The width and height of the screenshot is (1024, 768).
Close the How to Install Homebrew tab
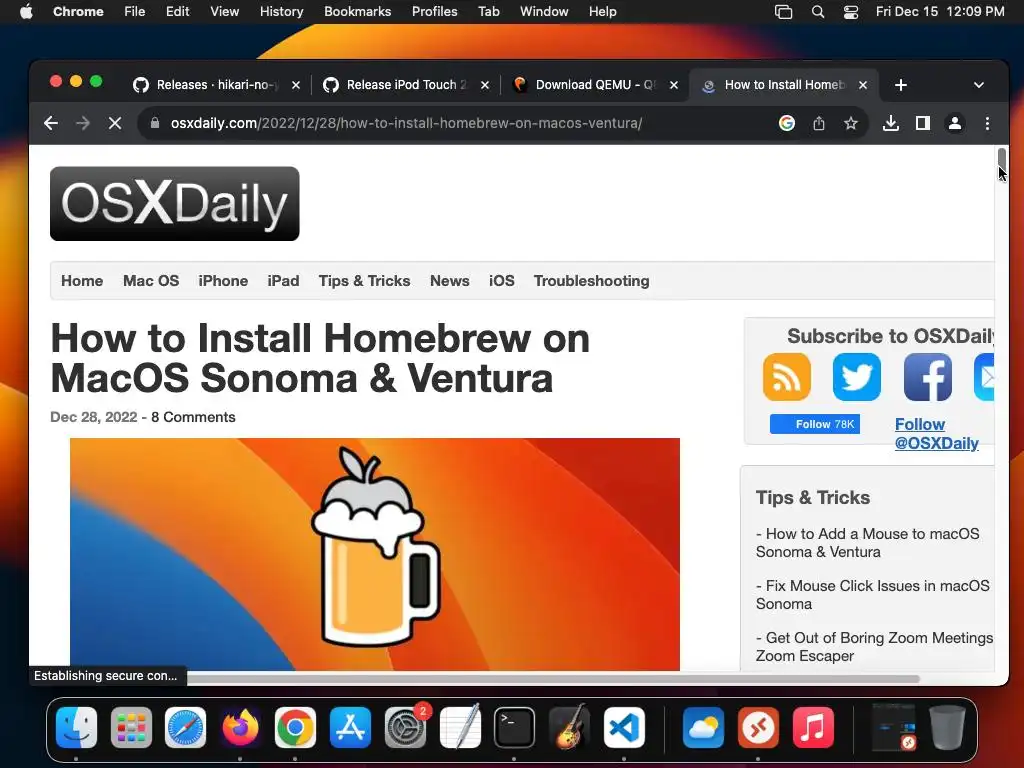tap(863, 85)
